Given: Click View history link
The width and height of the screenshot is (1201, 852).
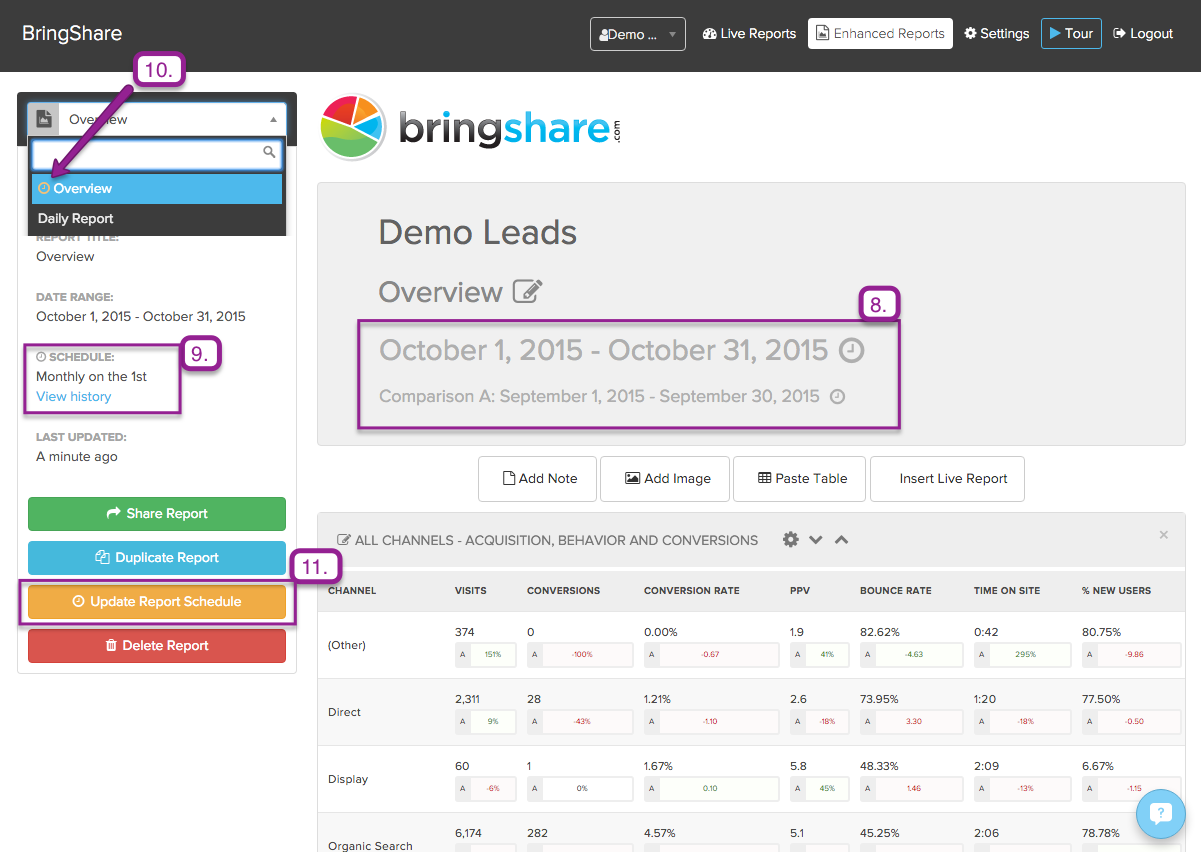Looking at the screenshot, I should tap(74, 397).
